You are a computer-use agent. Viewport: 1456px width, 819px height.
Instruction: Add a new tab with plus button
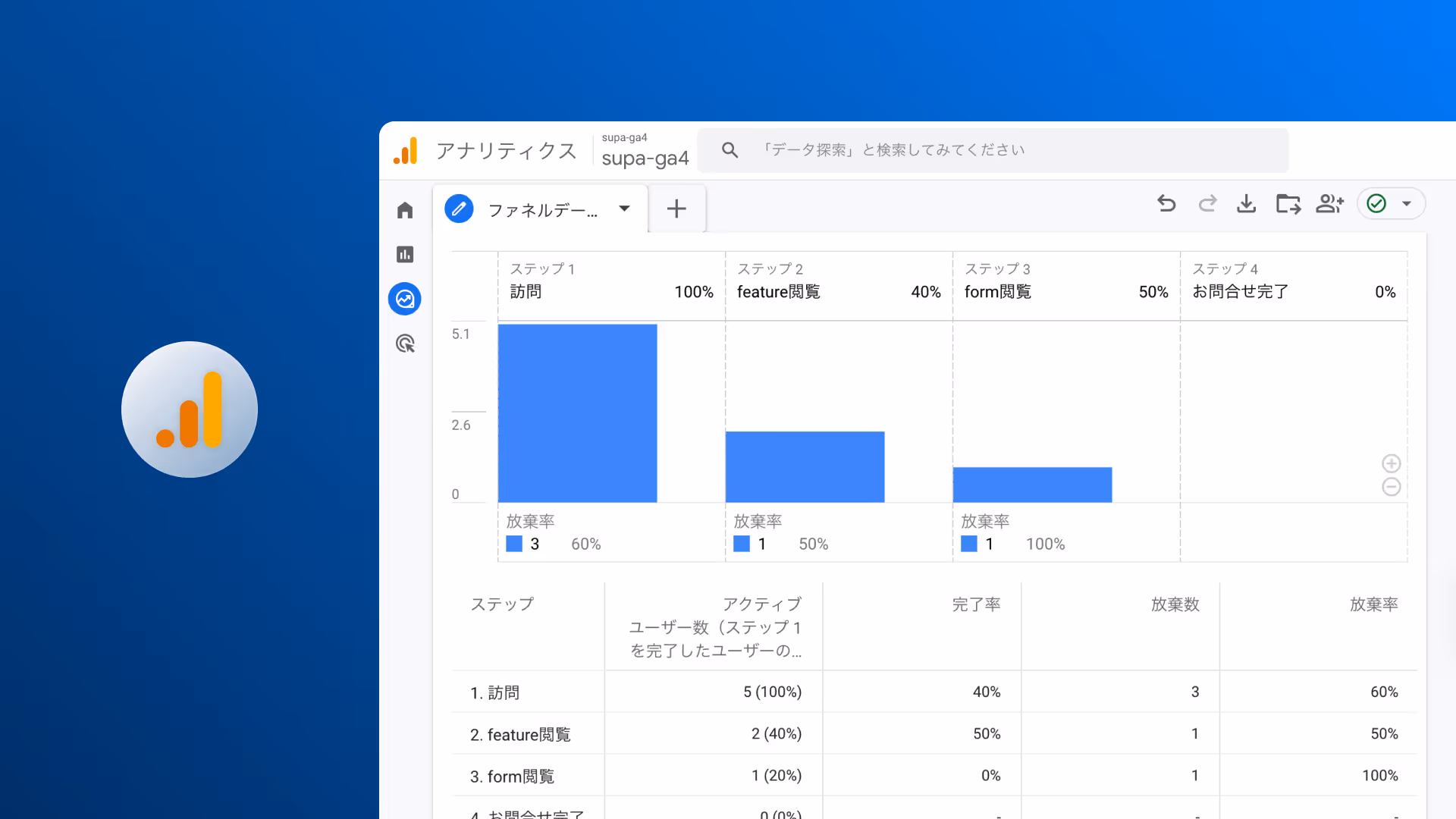676,209
